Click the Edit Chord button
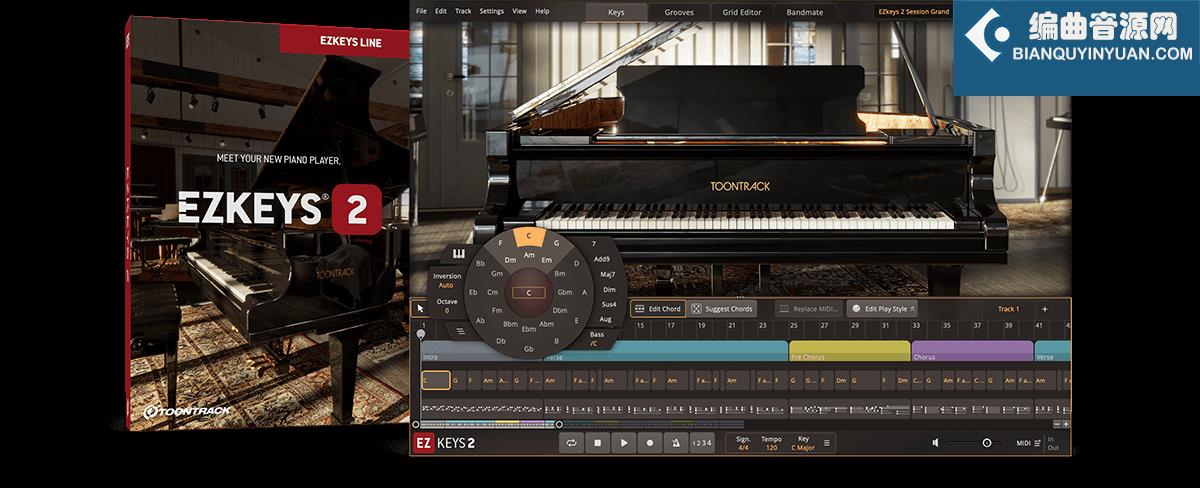This screenshot has height=488, width=1200. (x=657, y=309)
